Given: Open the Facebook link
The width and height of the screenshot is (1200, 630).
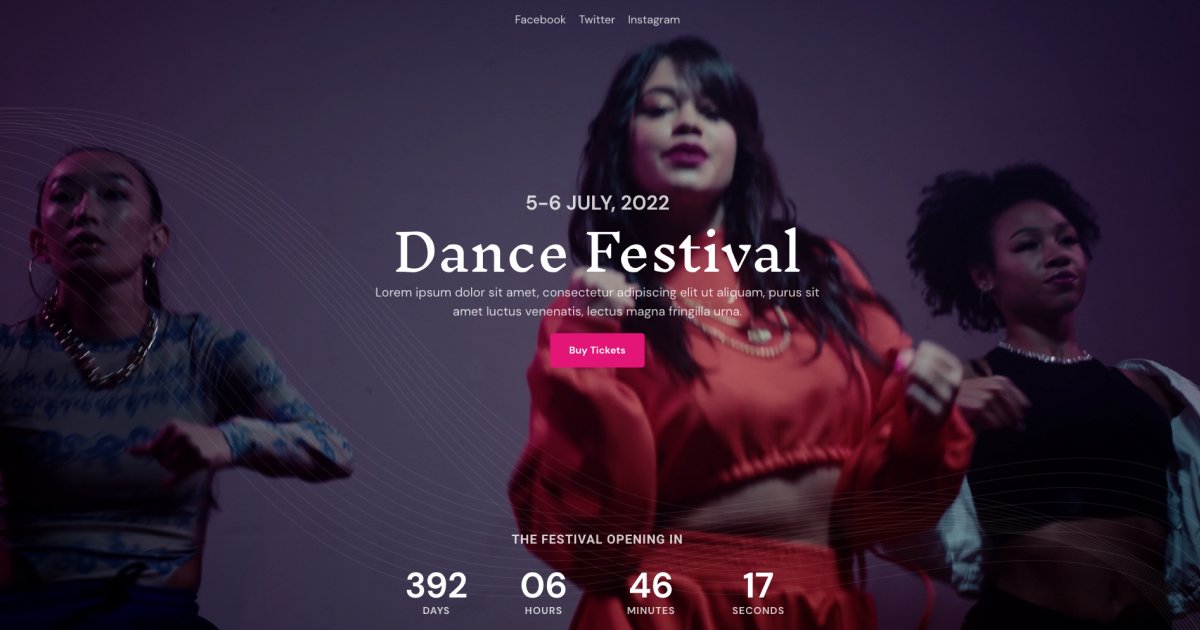Looking at the screenshot, I should [540, 20].
